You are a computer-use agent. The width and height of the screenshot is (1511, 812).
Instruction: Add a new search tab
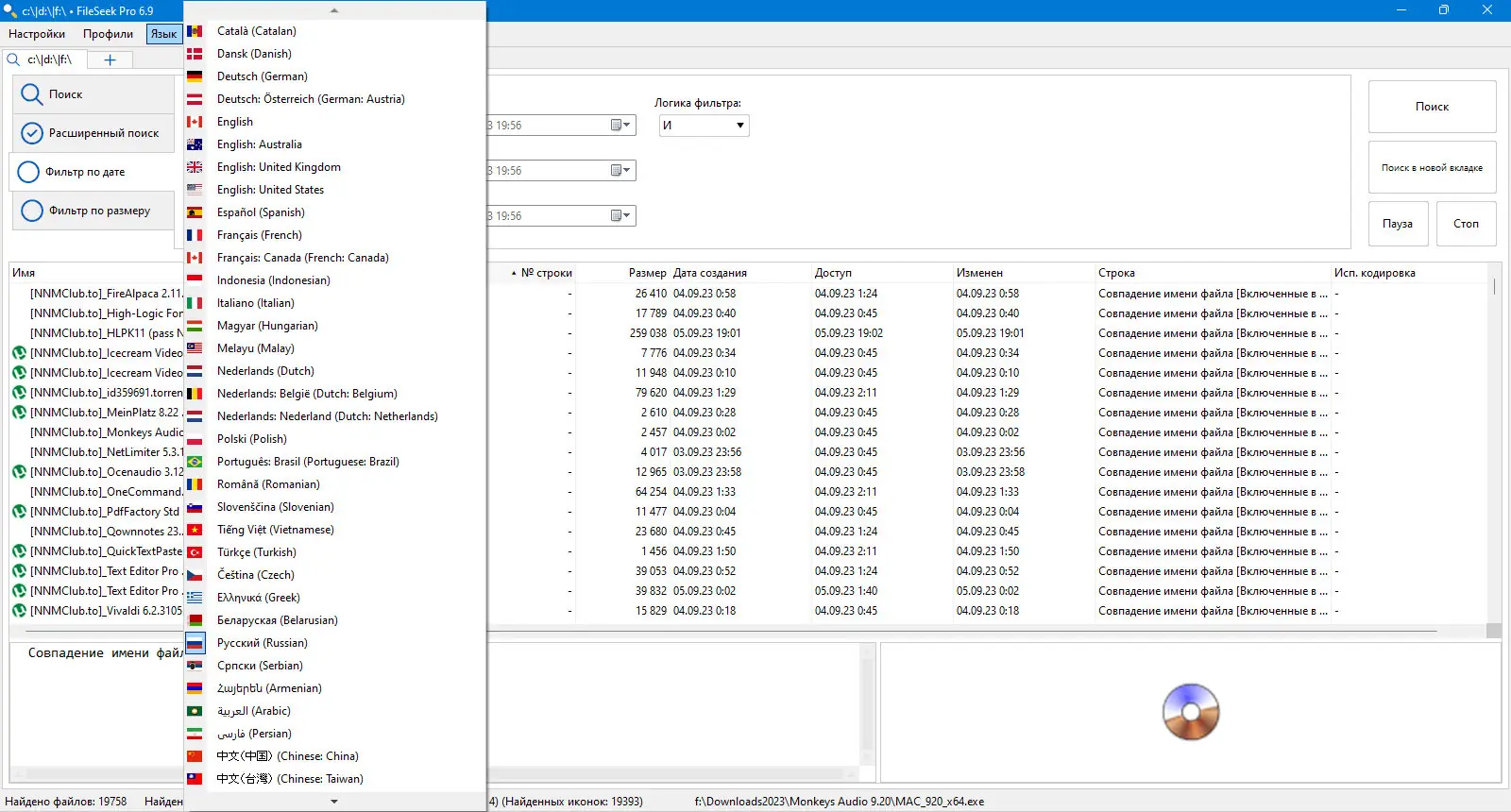coord(110,59)
